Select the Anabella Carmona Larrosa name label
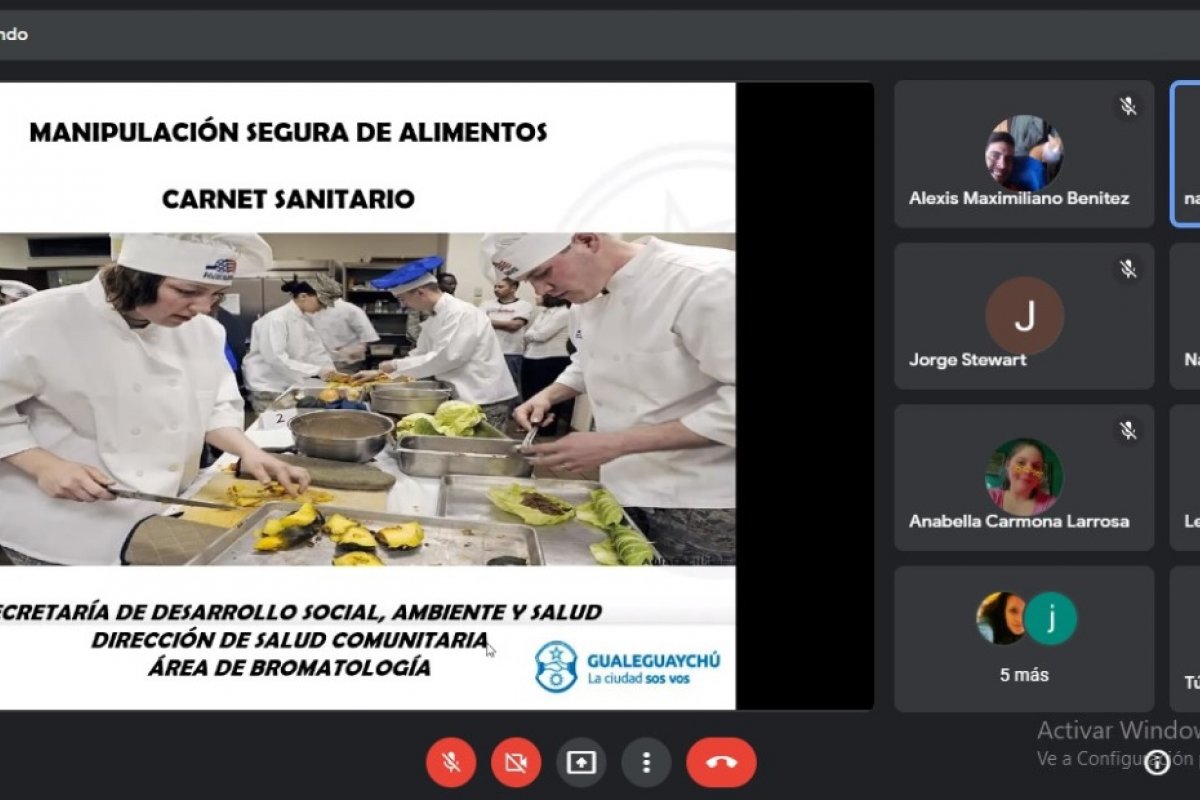 (x=1018, y=521)
